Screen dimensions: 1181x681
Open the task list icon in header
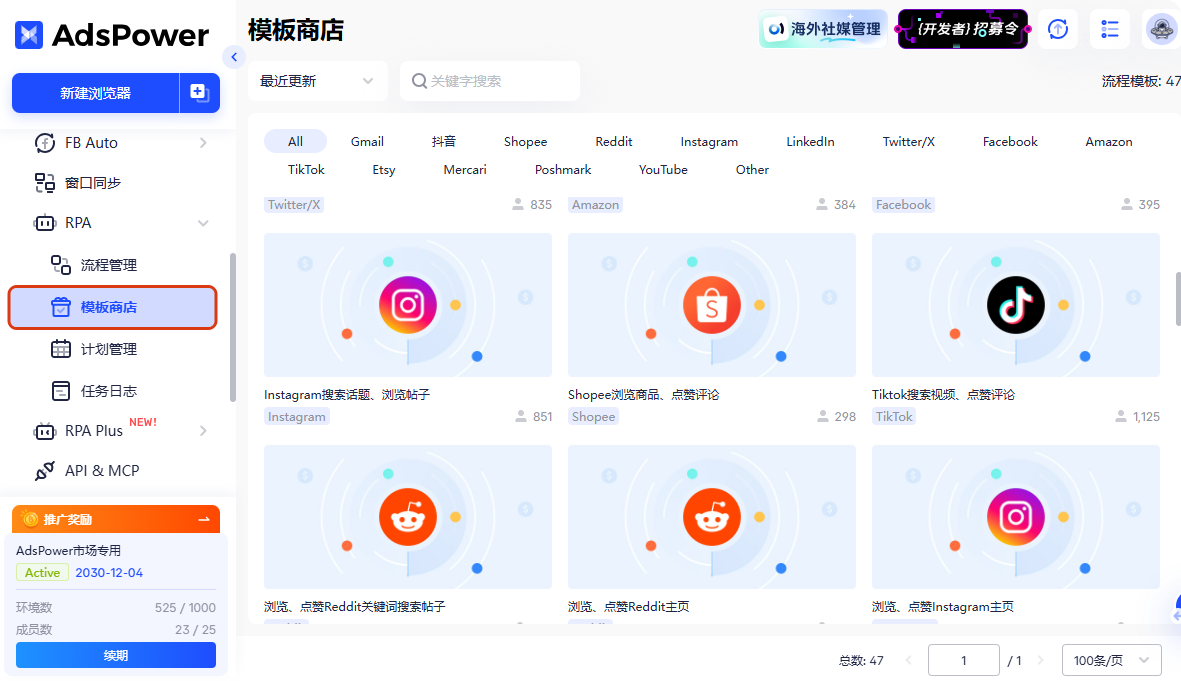click(x=1109, y=29)
